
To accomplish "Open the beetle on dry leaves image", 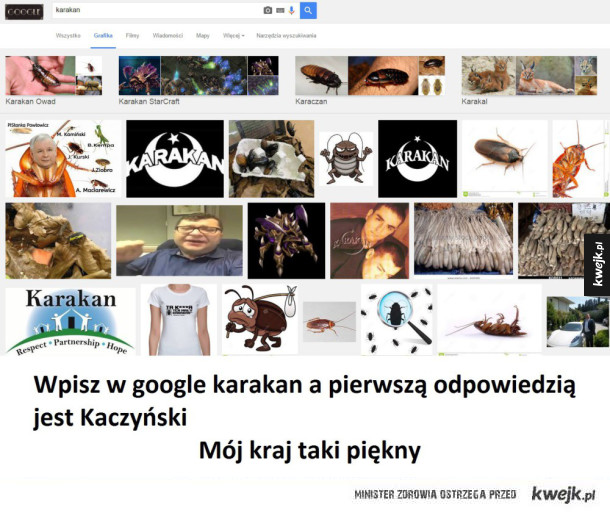I will tap(58, 241).
